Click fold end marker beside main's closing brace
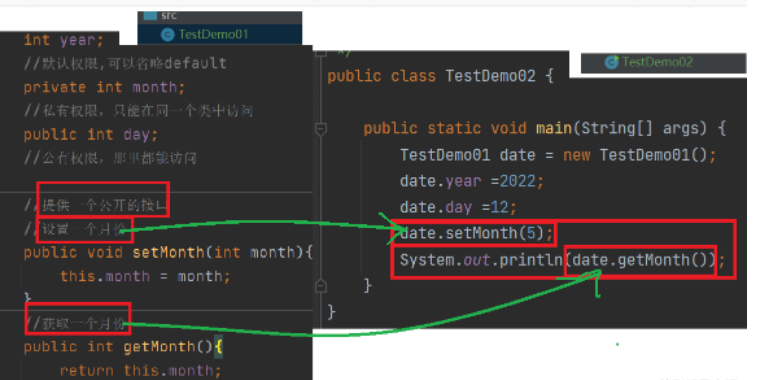The height and width of the screenshot is (380, 764). pos(321,285)
